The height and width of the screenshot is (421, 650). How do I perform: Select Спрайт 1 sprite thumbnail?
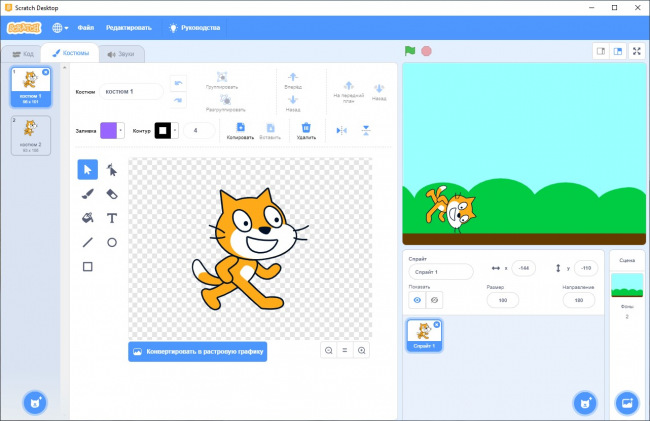(x=424, y=335)
